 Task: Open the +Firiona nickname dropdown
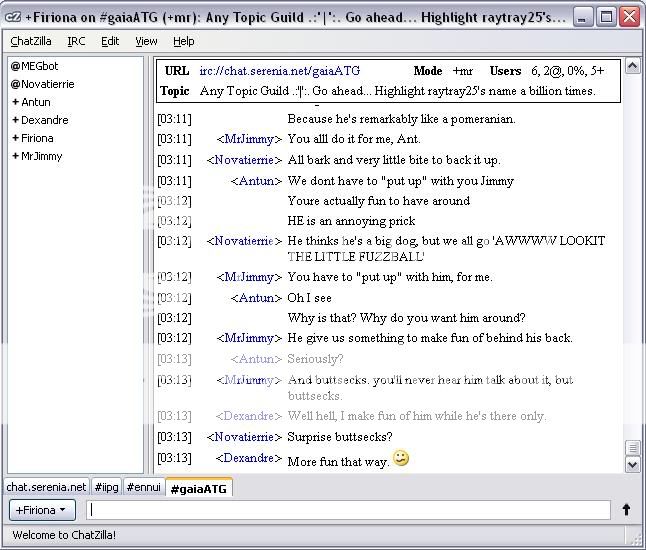42,510
